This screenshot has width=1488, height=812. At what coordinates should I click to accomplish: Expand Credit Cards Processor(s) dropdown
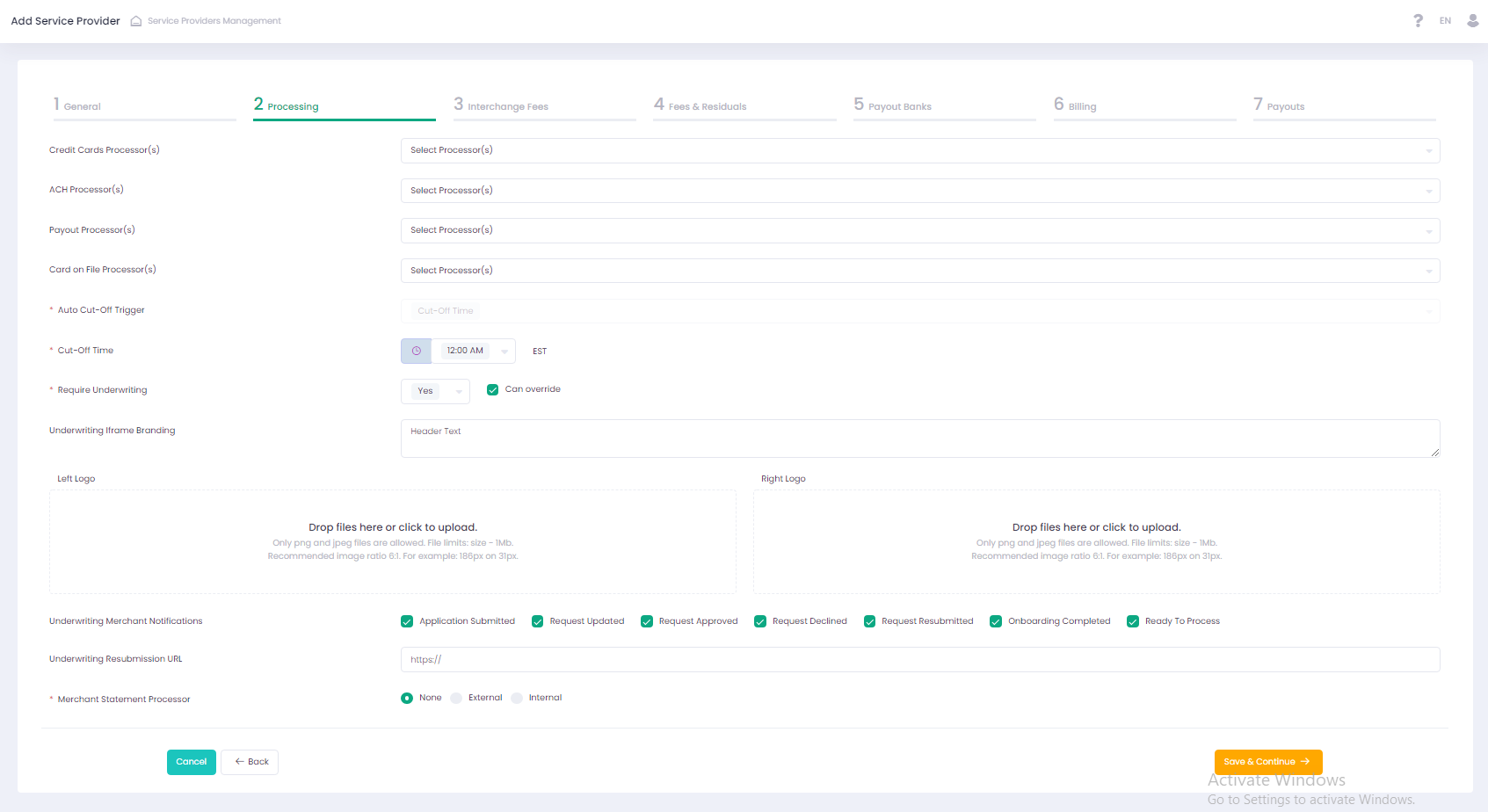point(919,150)
